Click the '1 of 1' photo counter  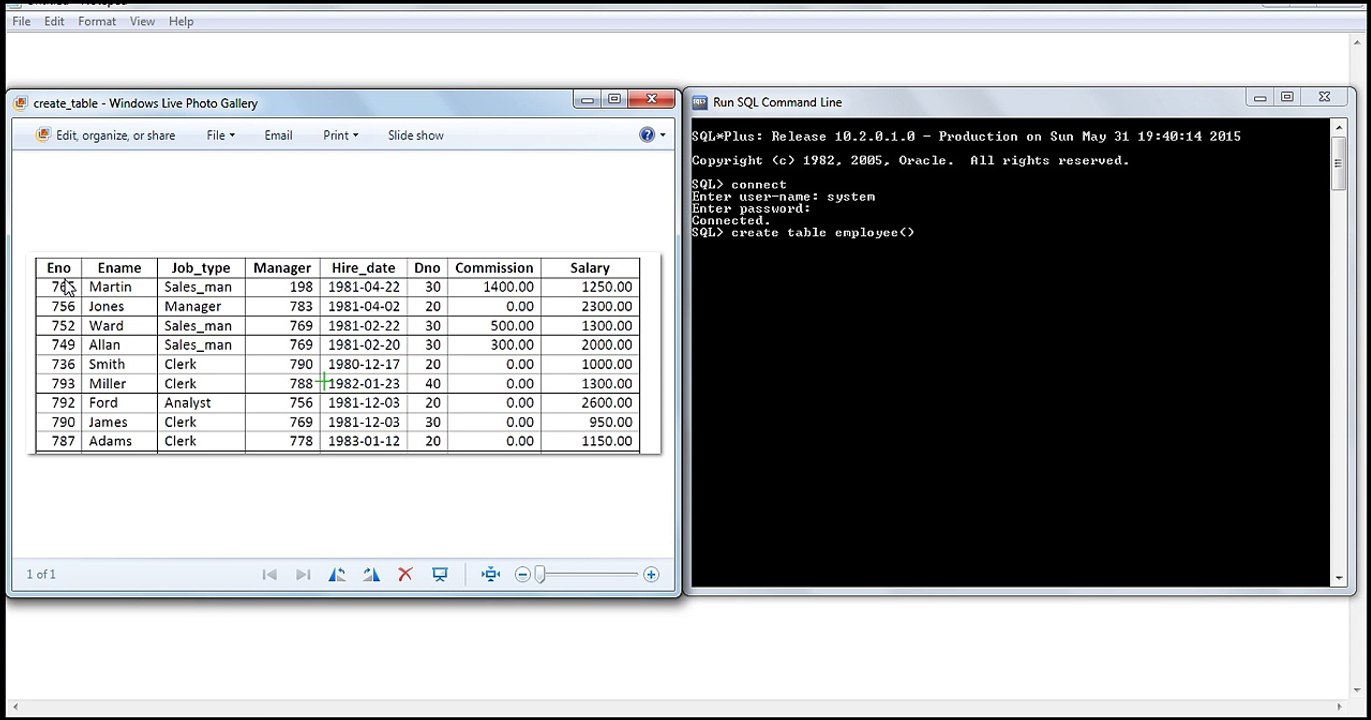41,574
